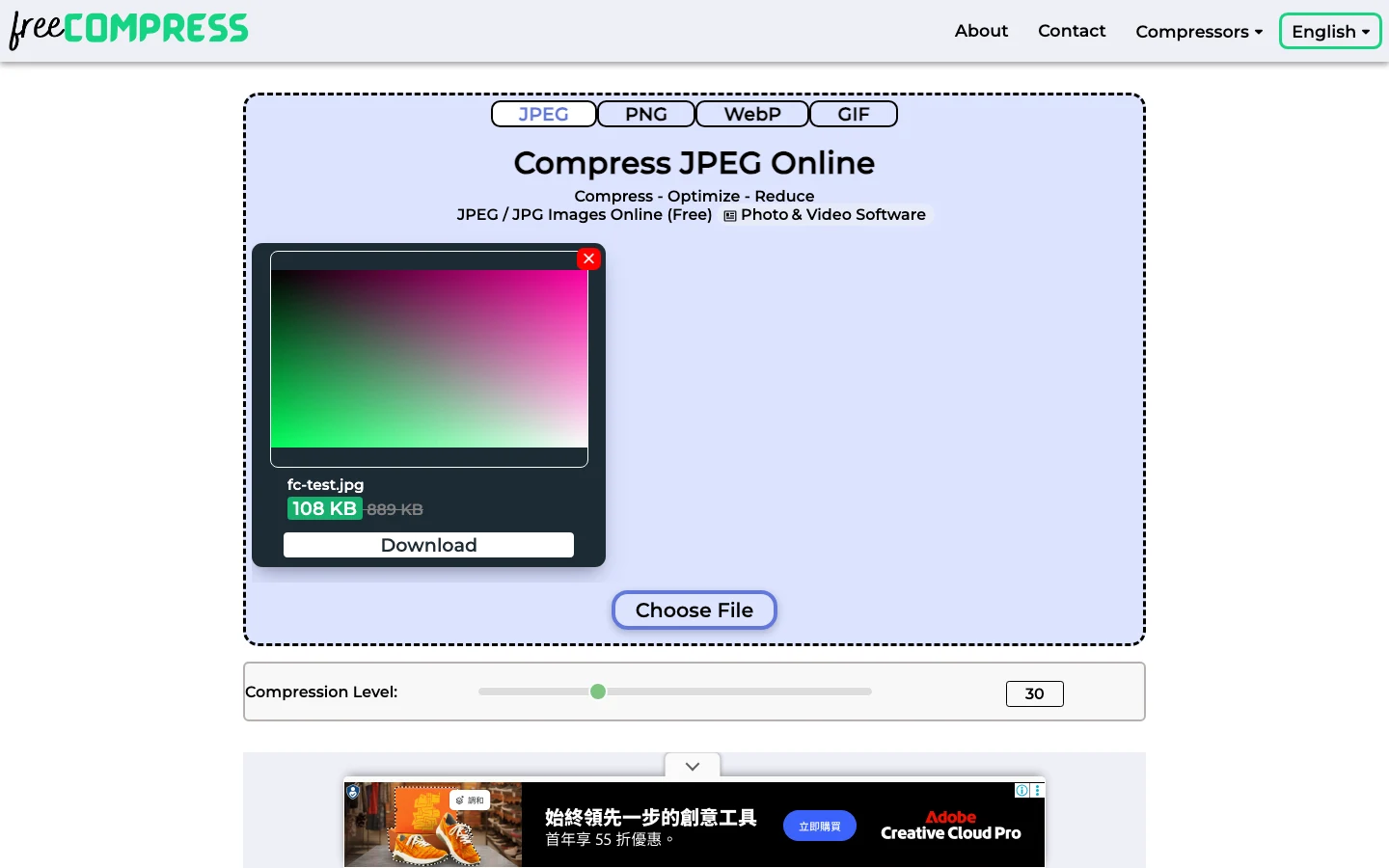Click the shield badge icon on the ad
This screenshot has width=1389, height=868.
pyautogui.click(x=353, y=792)
